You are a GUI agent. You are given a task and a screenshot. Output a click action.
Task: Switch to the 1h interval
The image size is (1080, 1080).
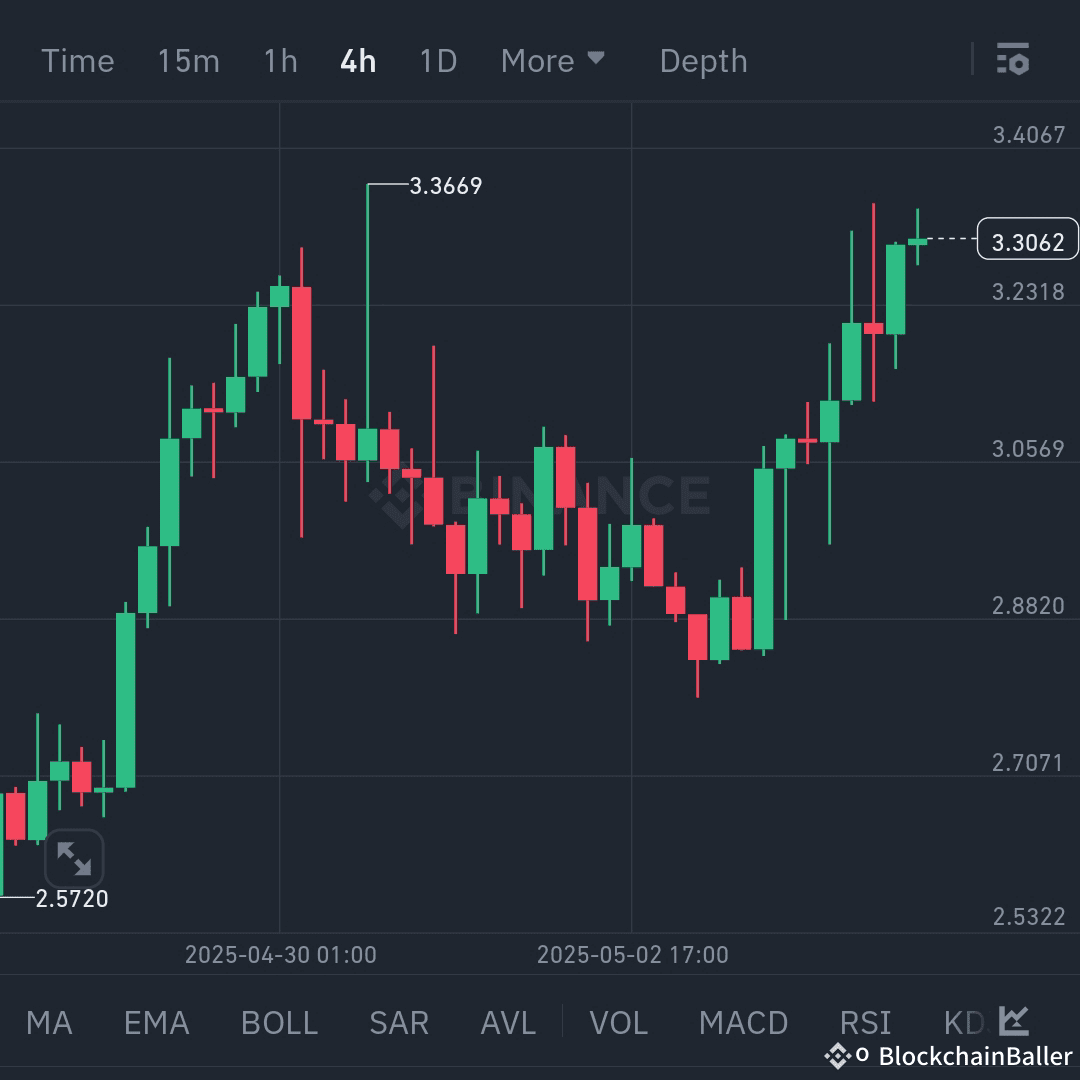(x=279, y=60)
